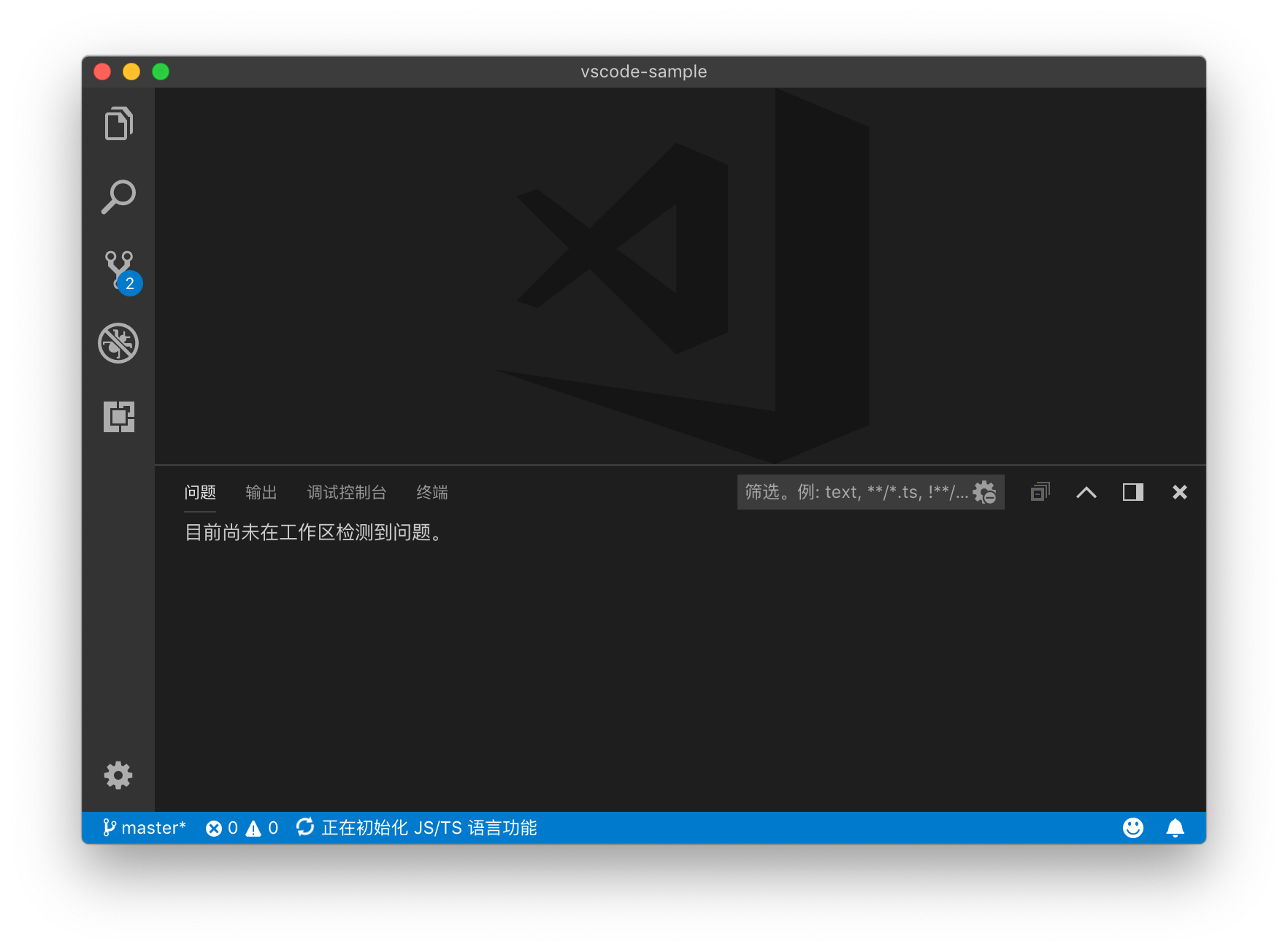Screen dimensions: 1288x952
Task: Toggle panel position to the right side
Action: coord(1132,492)
